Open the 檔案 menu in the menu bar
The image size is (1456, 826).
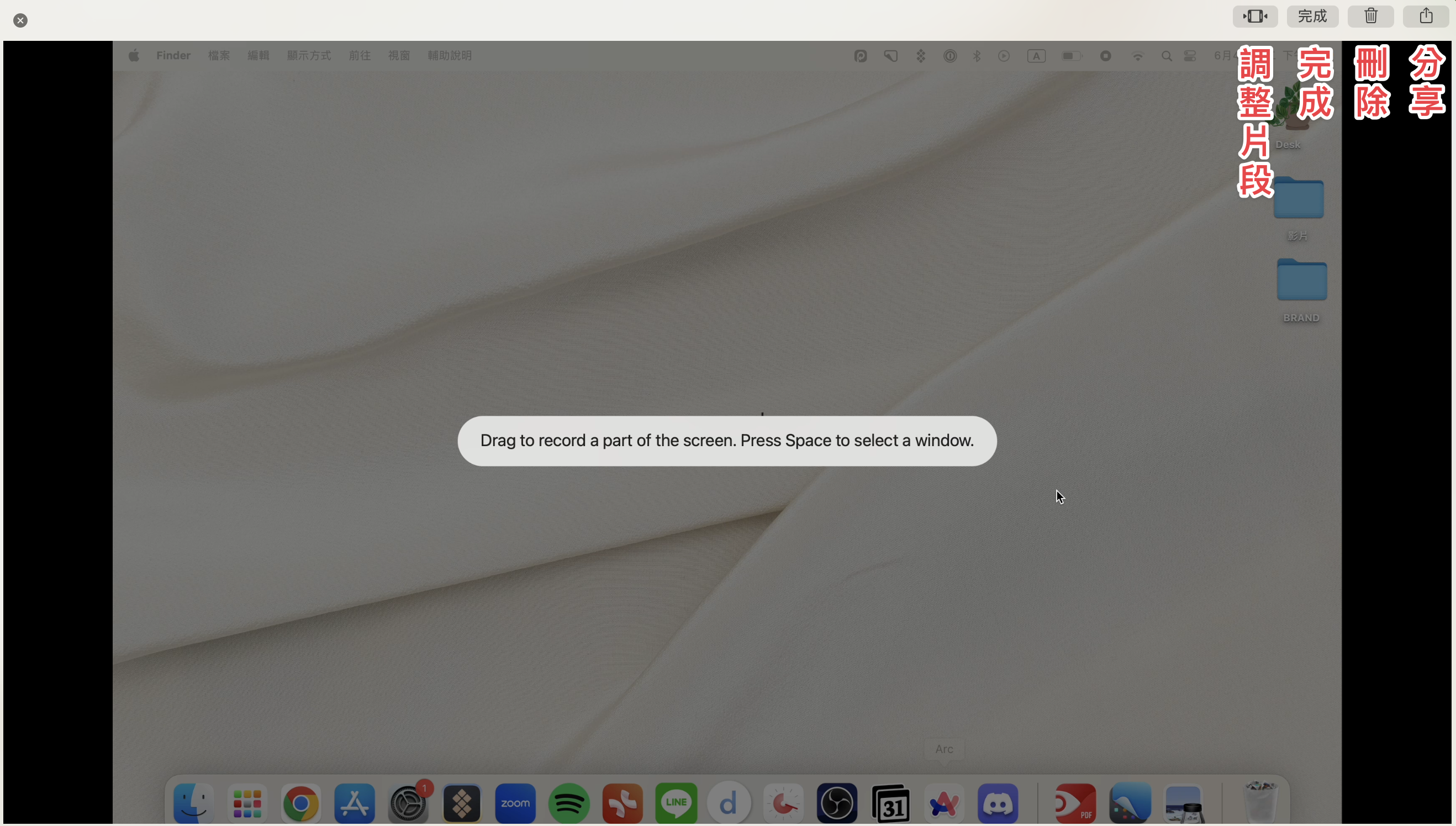click(219, 56)
